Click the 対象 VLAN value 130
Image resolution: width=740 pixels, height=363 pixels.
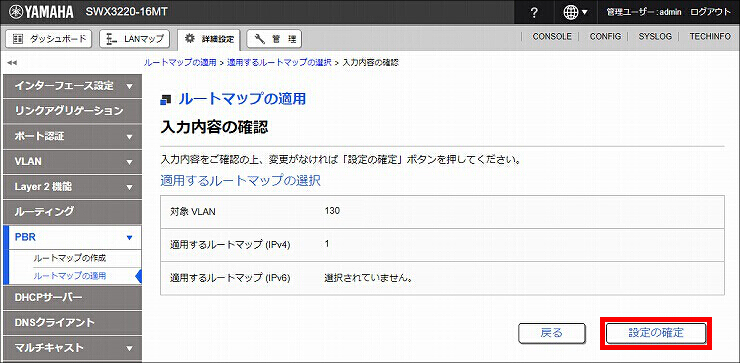(x=332, y=211)
